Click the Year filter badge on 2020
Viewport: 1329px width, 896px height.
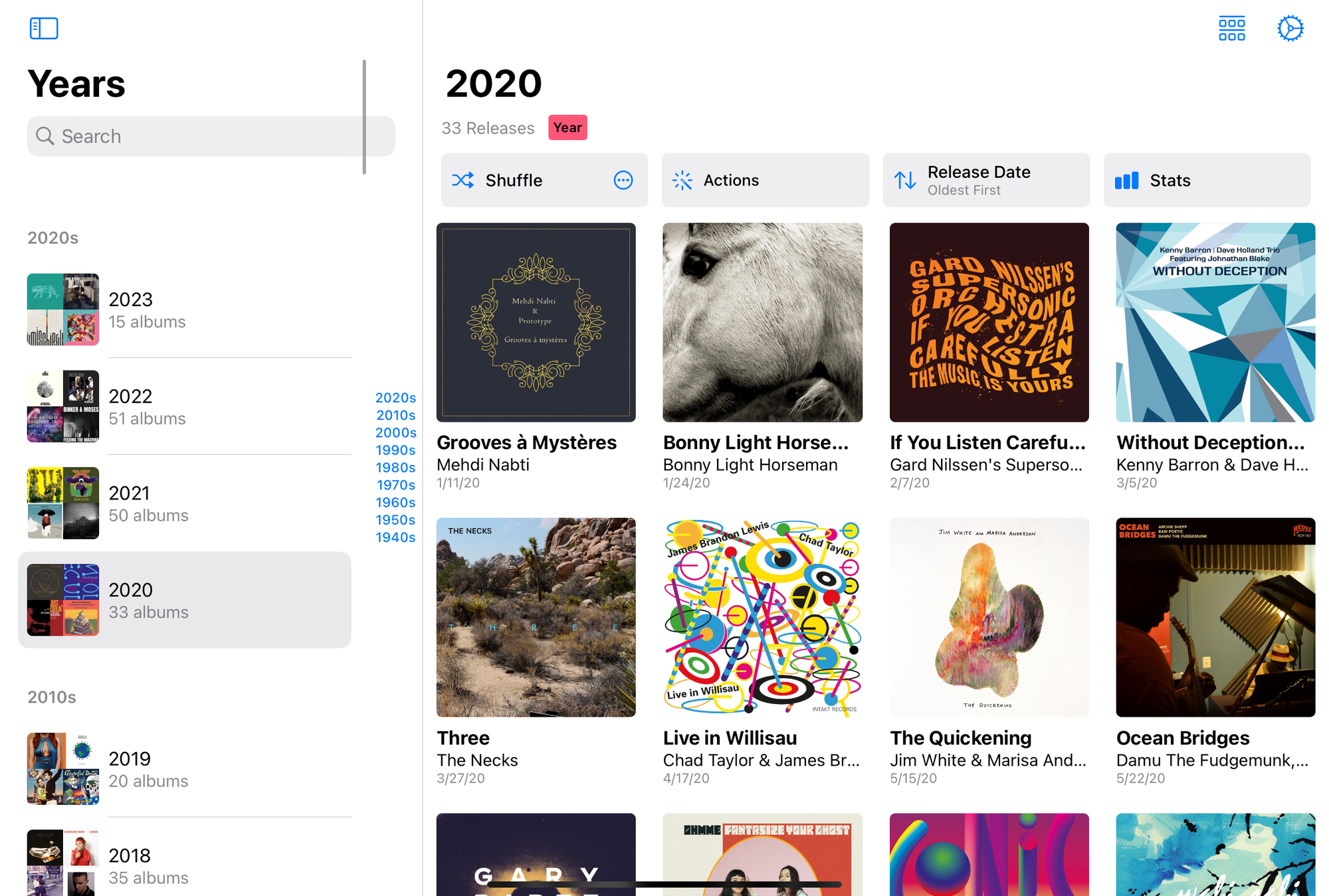(x=567, y=128)
